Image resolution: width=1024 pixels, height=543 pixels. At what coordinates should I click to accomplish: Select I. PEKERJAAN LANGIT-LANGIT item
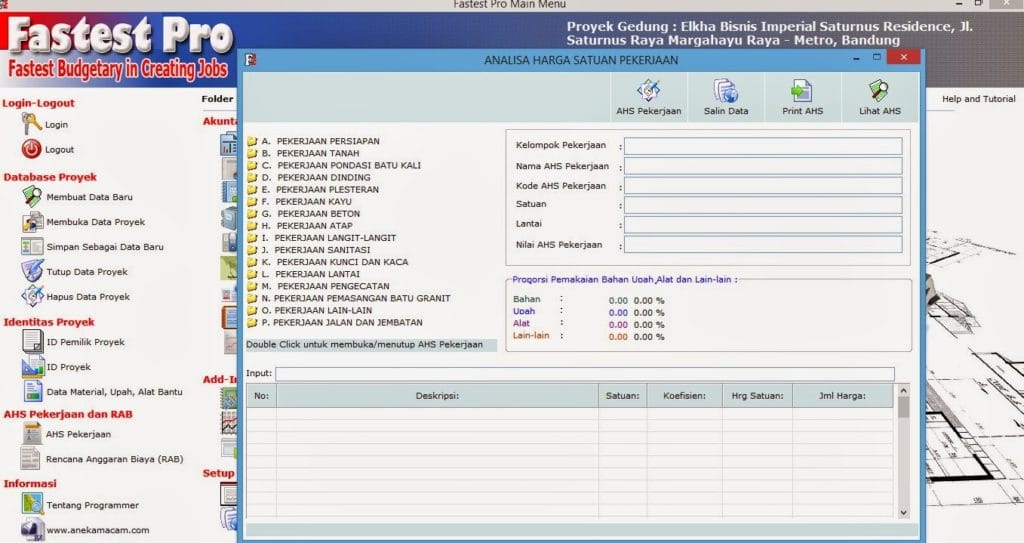click(x=329, y=238)
